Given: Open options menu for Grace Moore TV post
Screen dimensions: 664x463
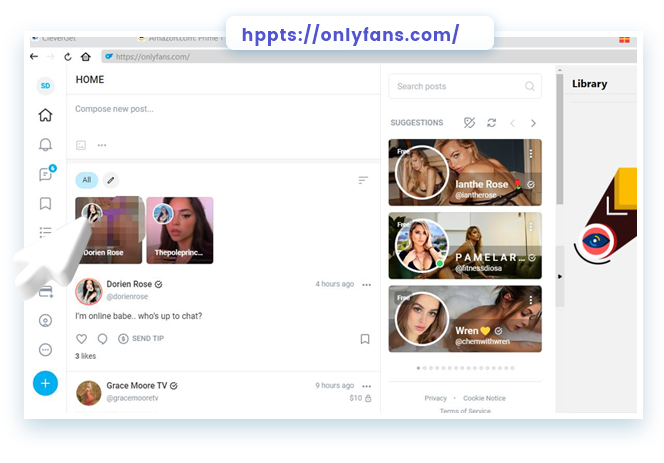Looking at the screenshot, I should coord(367,386).
